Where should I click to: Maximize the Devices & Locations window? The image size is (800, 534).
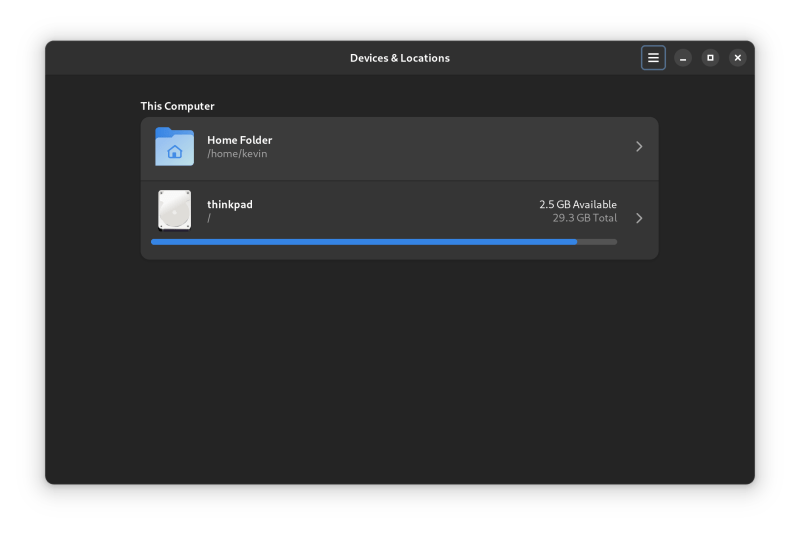coord(710,58)
